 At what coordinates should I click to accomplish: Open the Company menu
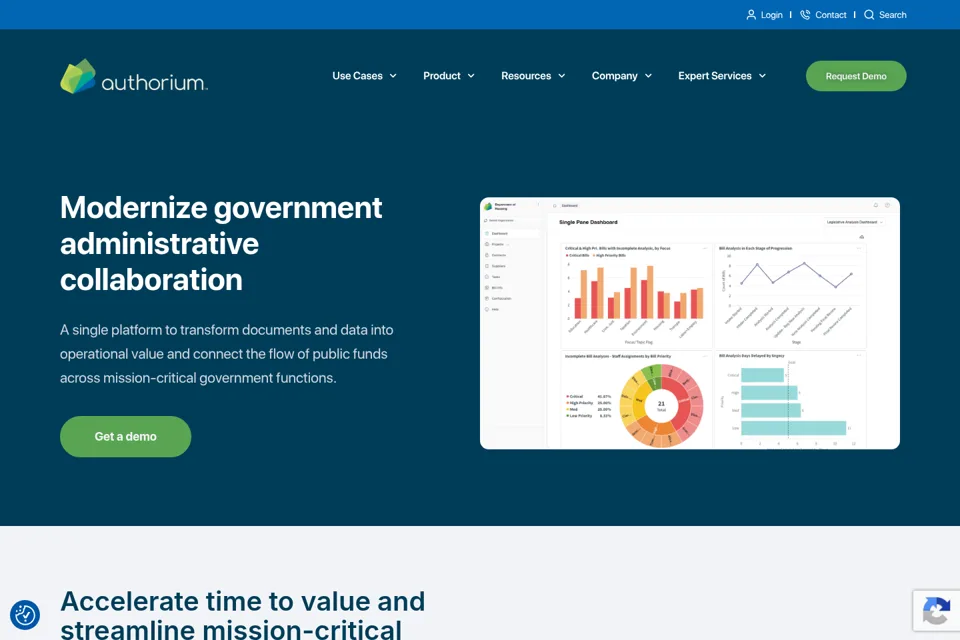coord(614,76)
